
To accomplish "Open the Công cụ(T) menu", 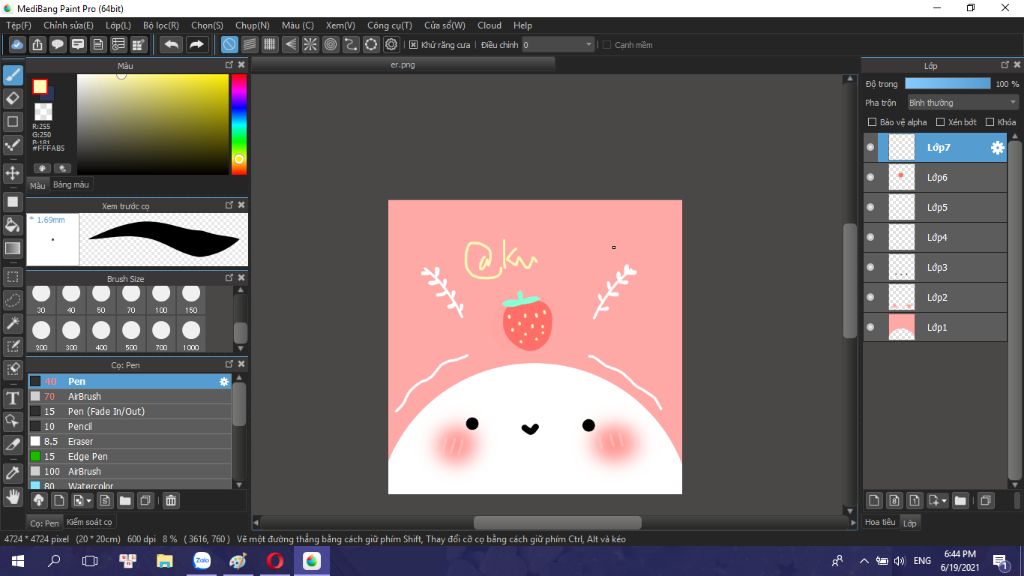I will click(x=390, y=25).
